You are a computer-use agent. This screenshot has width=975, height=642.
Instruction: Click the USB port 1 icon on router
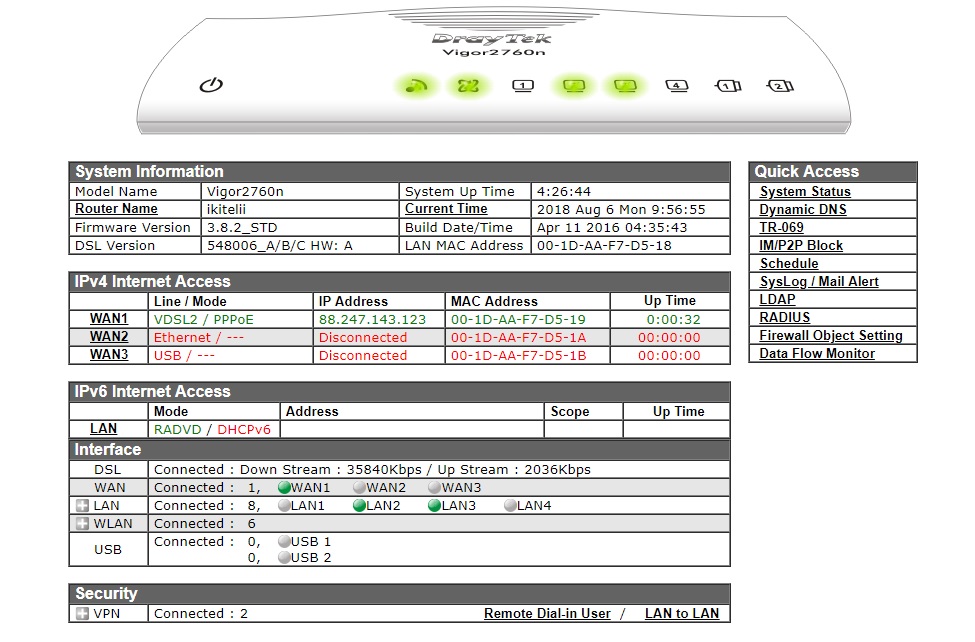(x=728, y=86)
